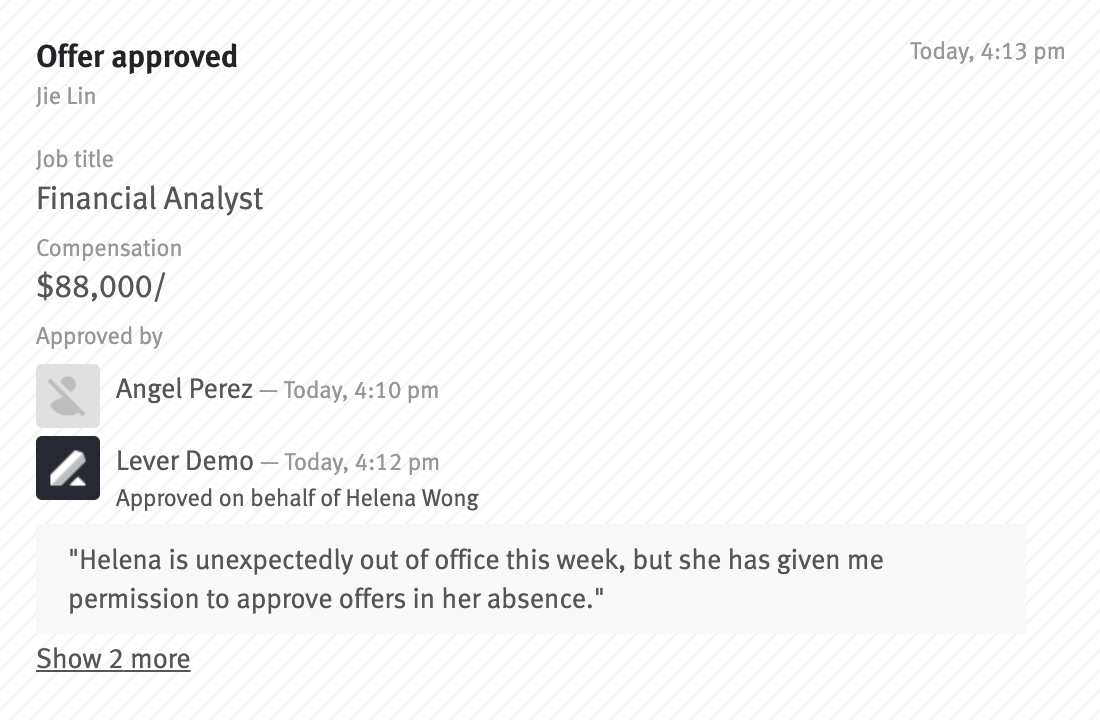Click the pencil glyph inside Lever Demo avatar
Screen dimensions: 1100x720
pyautogui.click(x=68, y=467)
